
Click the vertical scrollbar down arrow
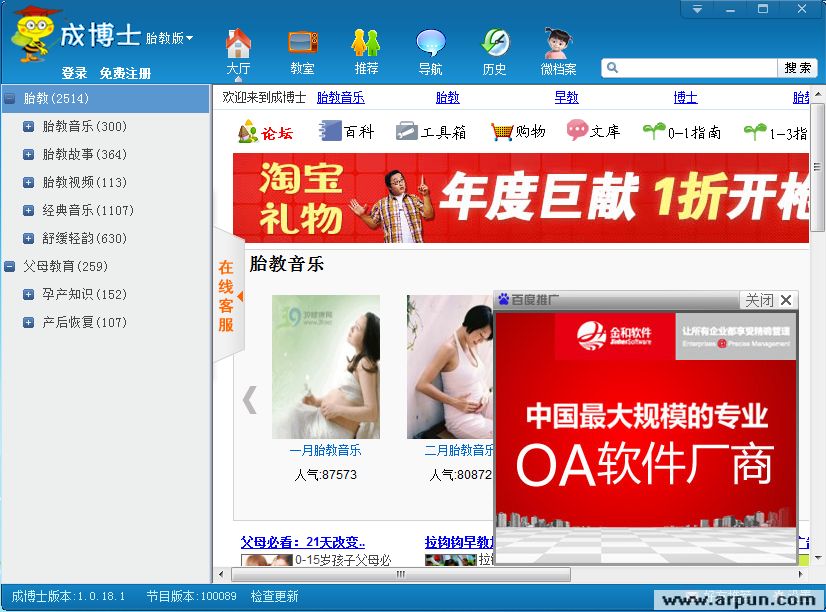tap(818, 558)
